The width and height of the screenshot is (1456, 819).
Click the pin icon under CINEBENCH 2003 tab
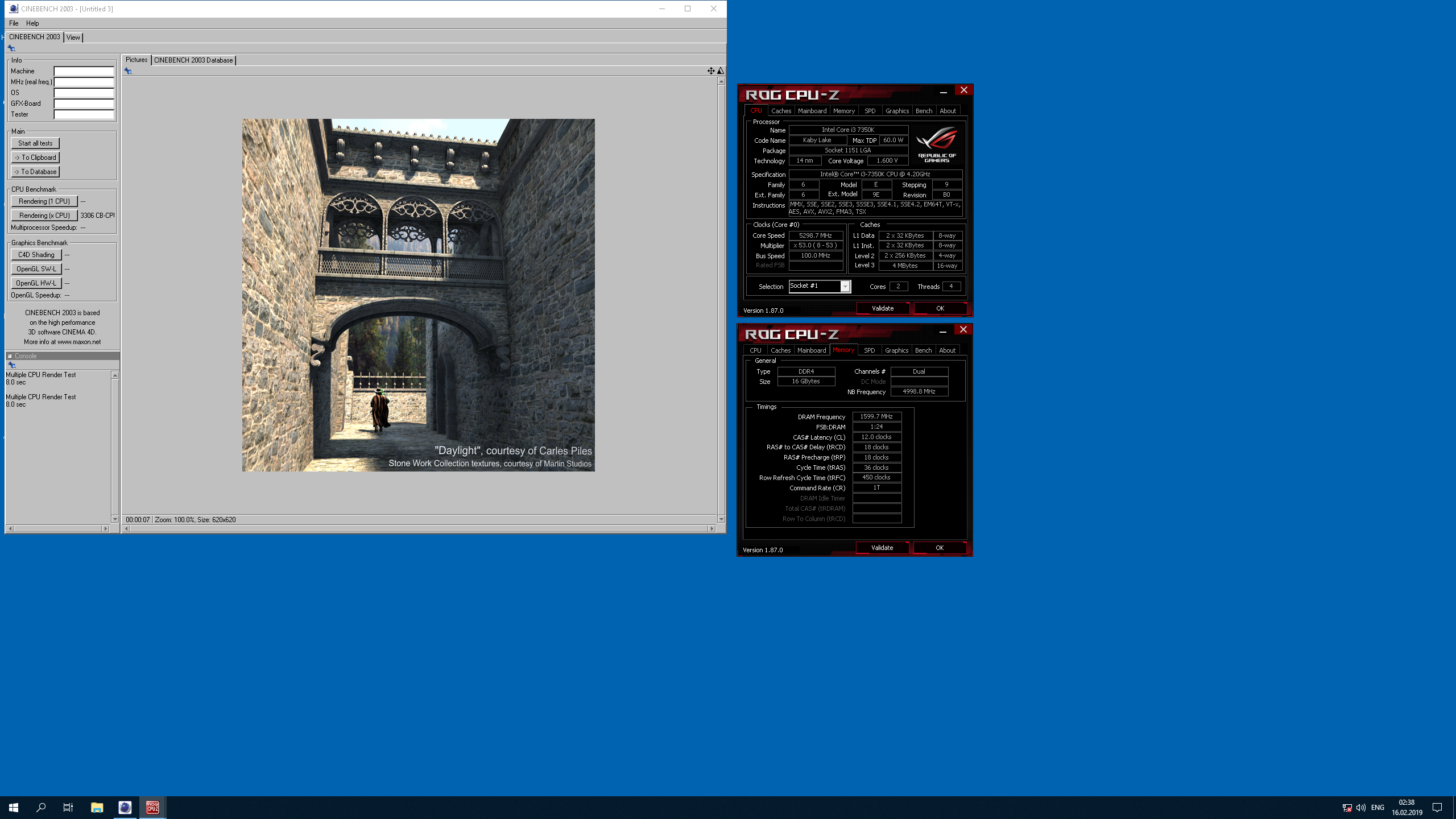click(x=11, y=48)
